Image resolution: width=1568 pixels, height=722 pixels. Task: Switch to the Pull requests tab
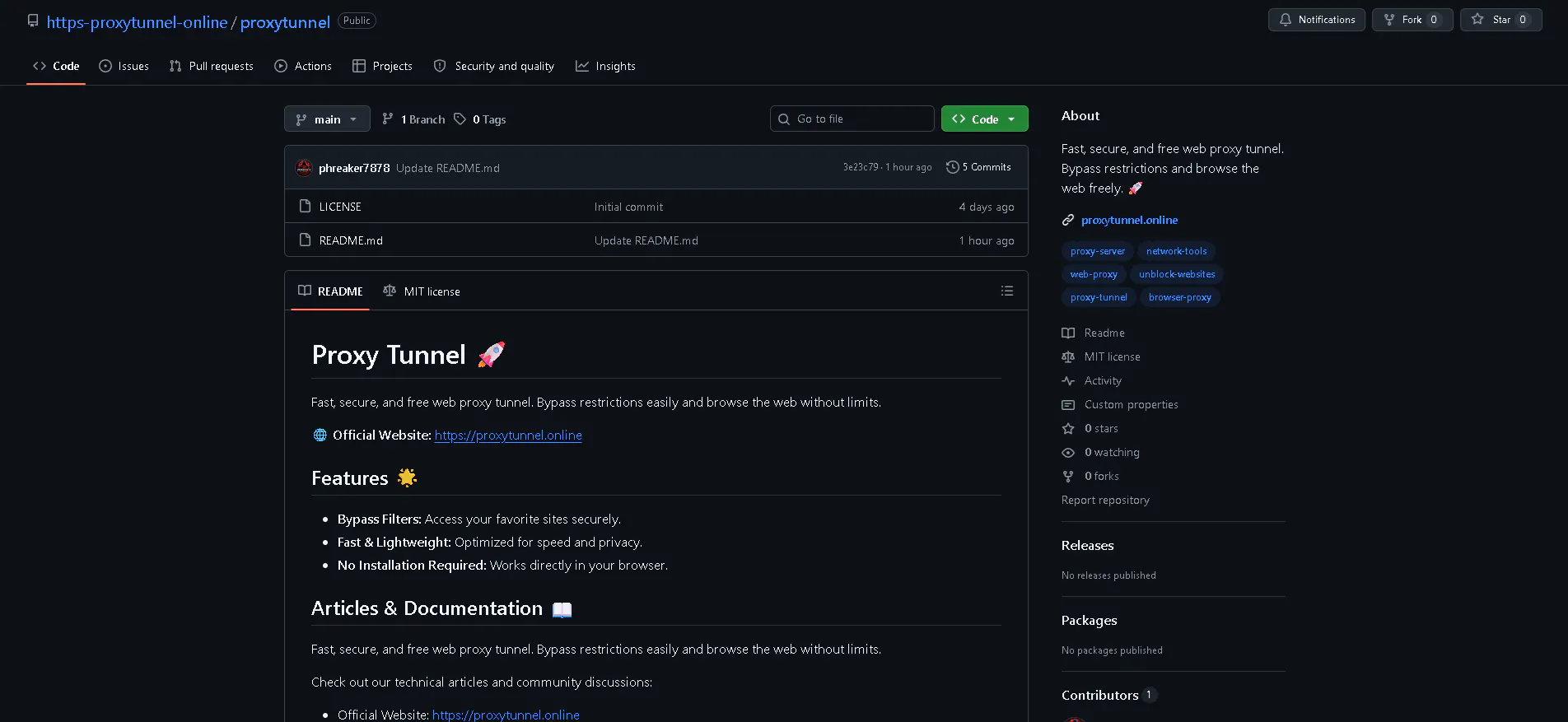pyautogui.click(x=212, y=66)
